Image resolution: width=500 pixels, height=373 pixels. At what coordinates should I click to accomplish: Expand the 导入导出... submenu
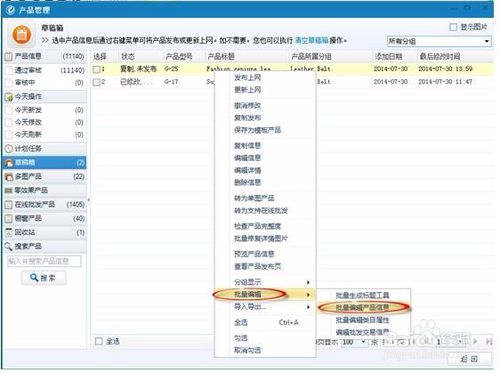tap(265, 307)
